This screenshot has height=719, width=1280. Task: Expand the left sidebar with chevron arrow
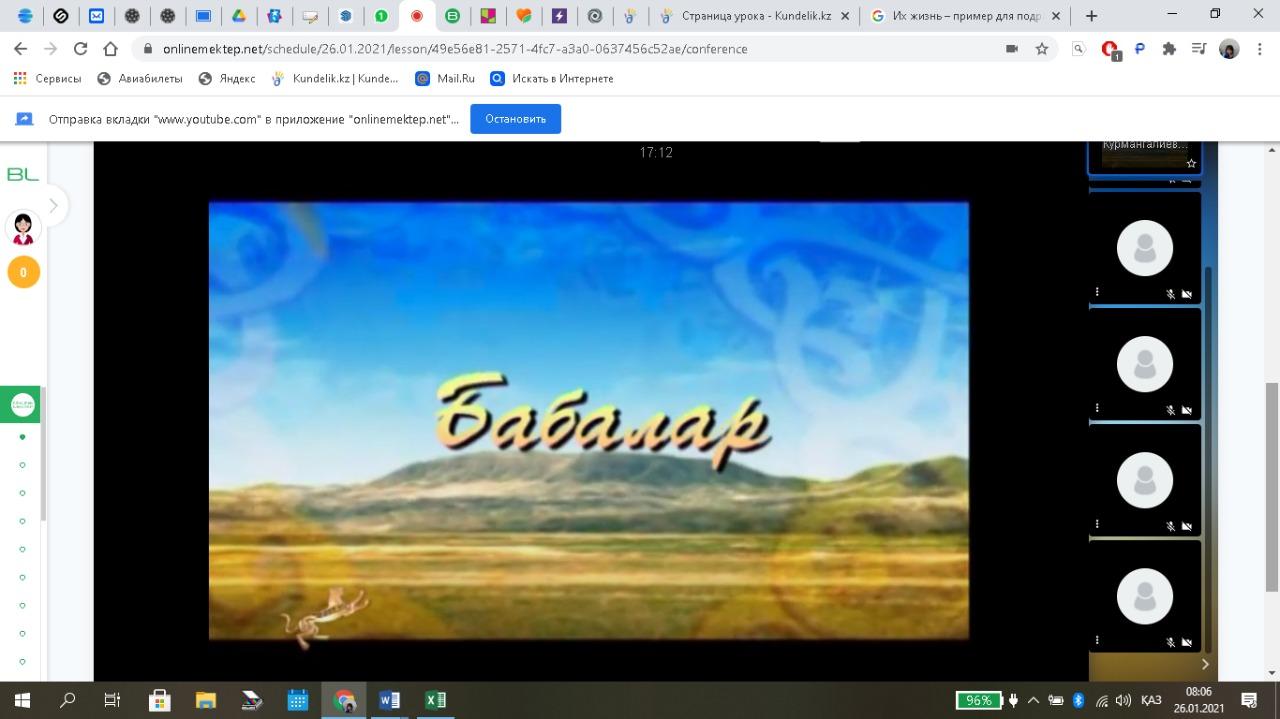53,206
